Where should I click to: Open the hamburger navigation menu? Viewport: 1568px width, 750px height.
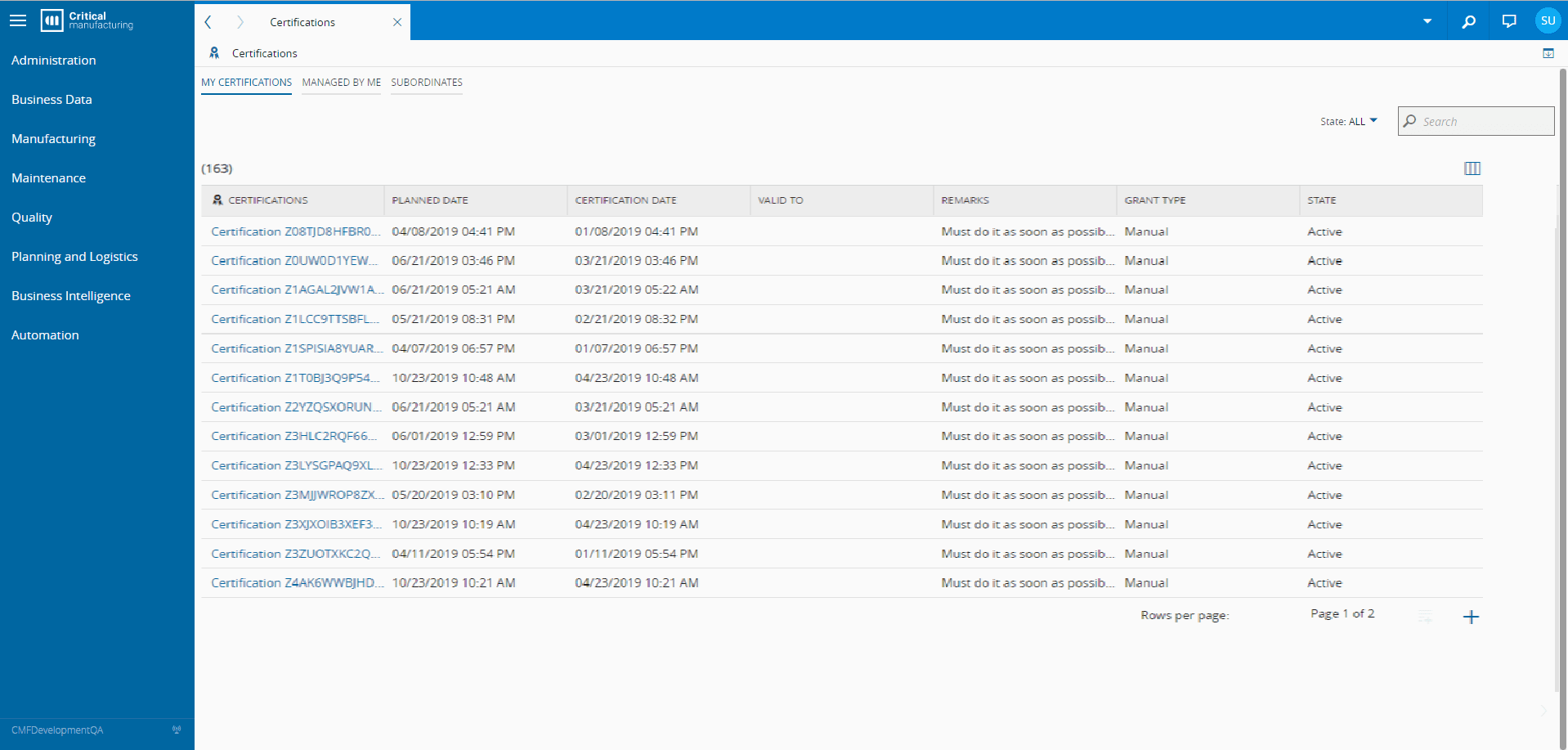[18, 21]
